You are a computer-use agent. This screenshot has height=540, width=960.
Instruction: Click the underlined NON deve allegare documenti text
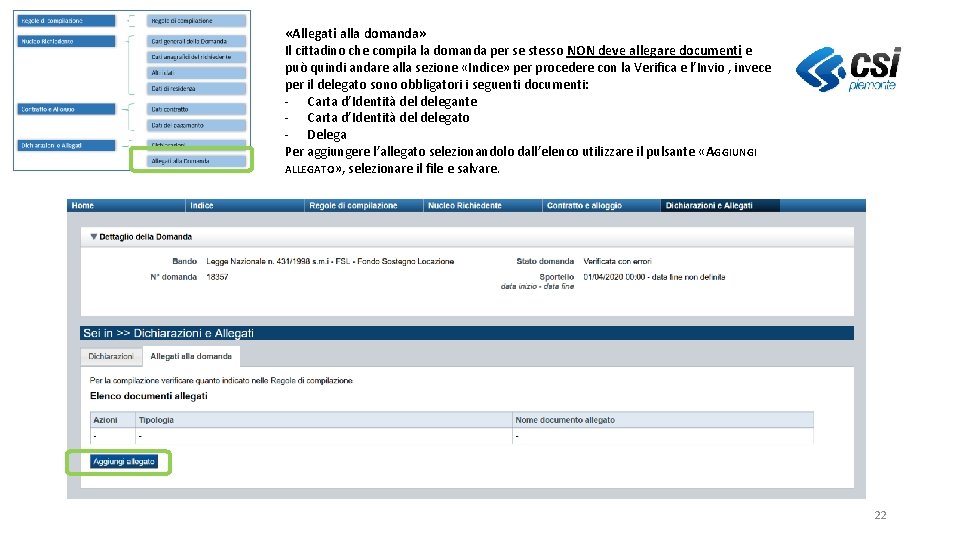(654, 51)
